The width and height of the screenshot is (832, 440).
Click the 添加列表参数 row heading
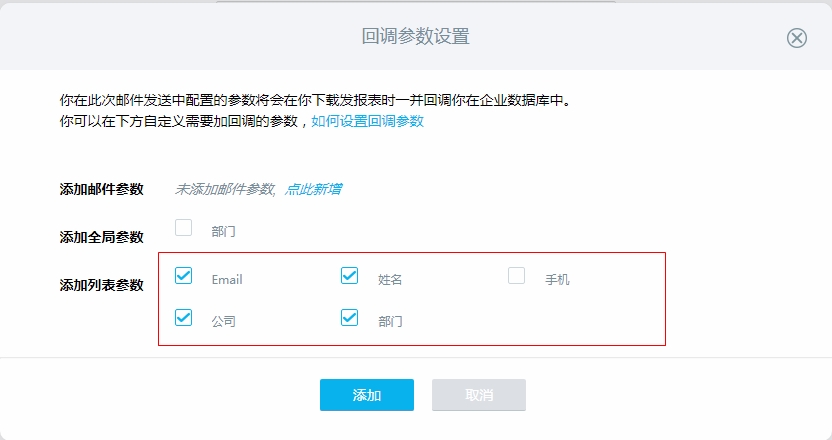101,286
